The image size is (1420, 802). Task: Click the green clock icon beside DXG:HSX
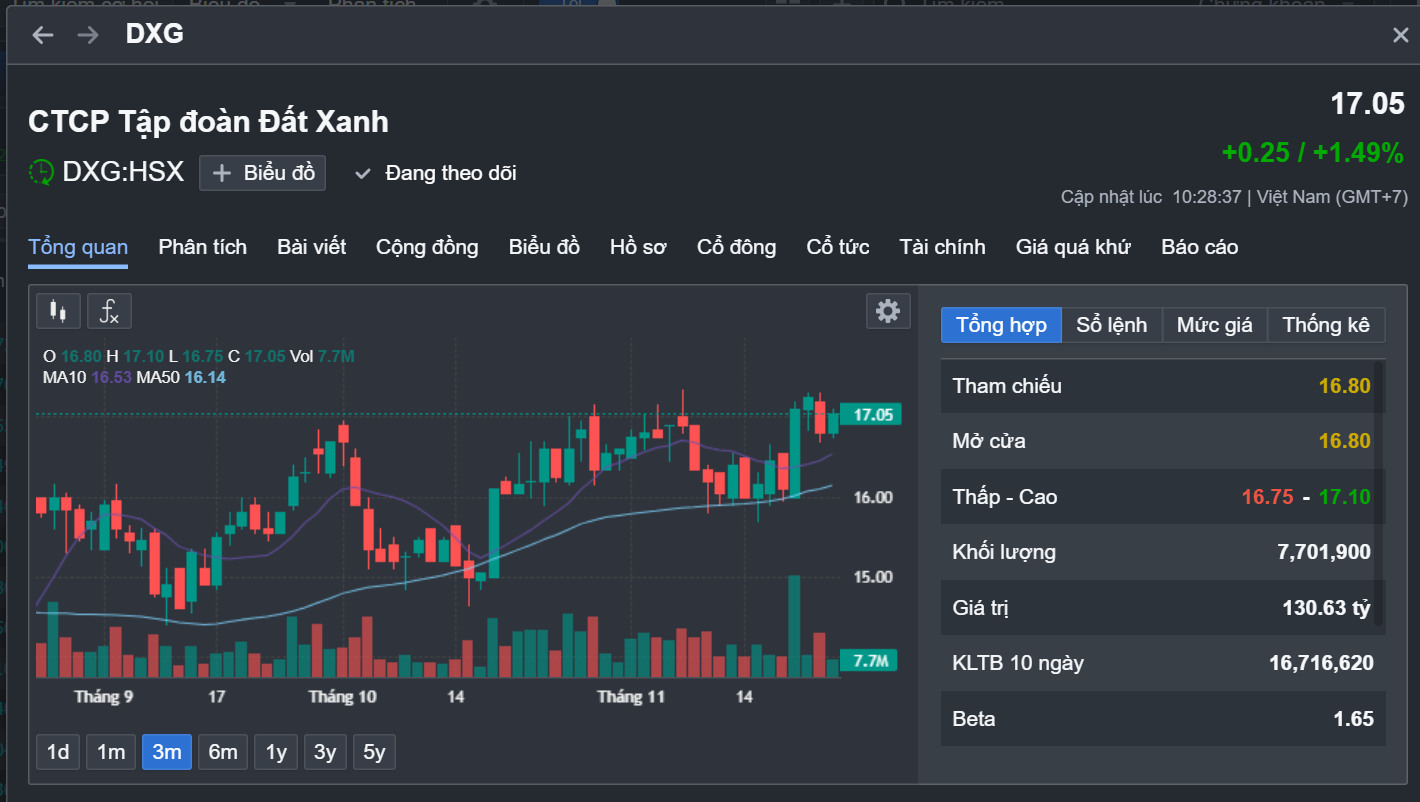pos(41,172)
